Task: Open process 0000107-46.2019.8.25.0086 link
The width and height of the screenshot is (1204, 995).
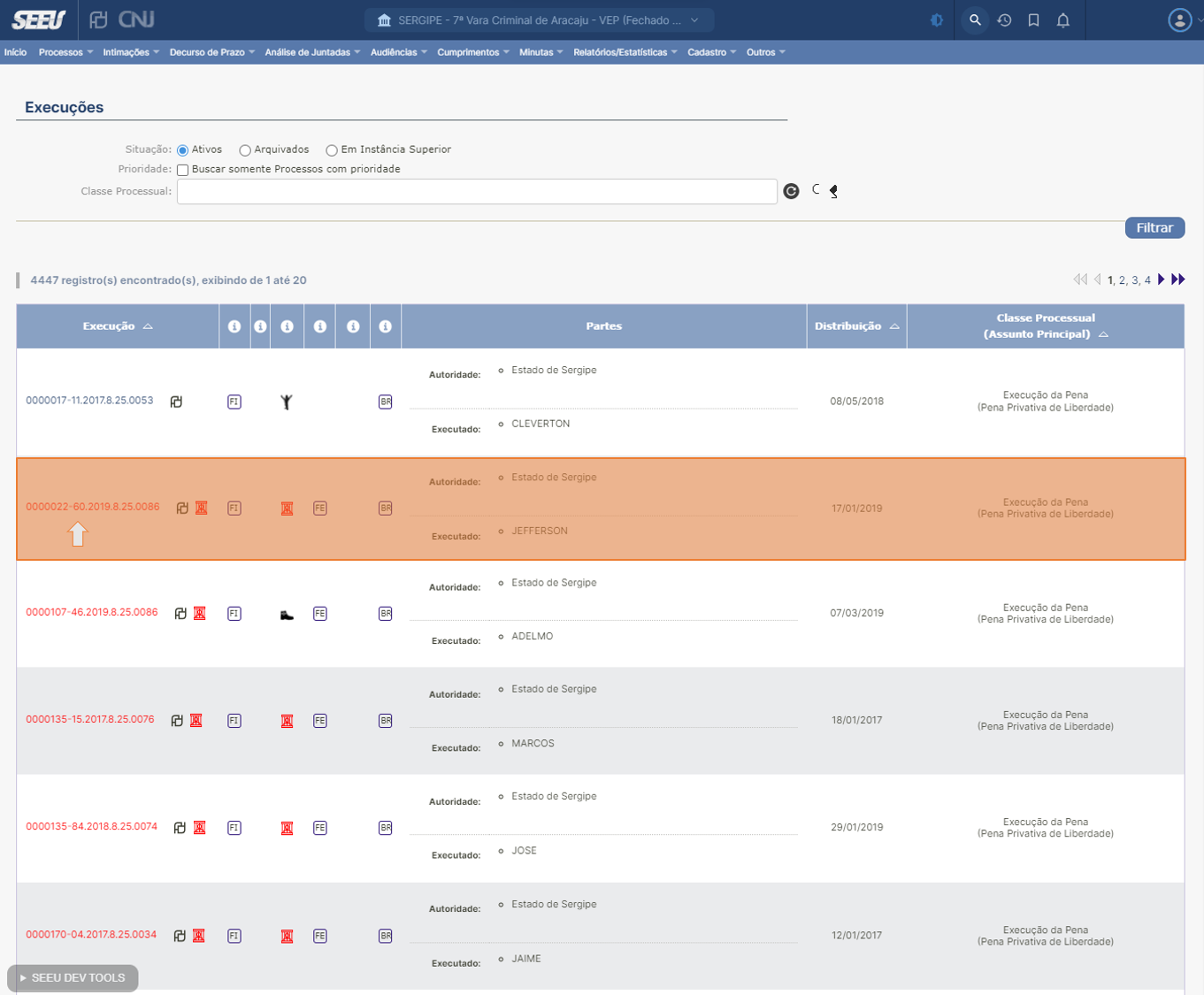Action: pos(92,612)
